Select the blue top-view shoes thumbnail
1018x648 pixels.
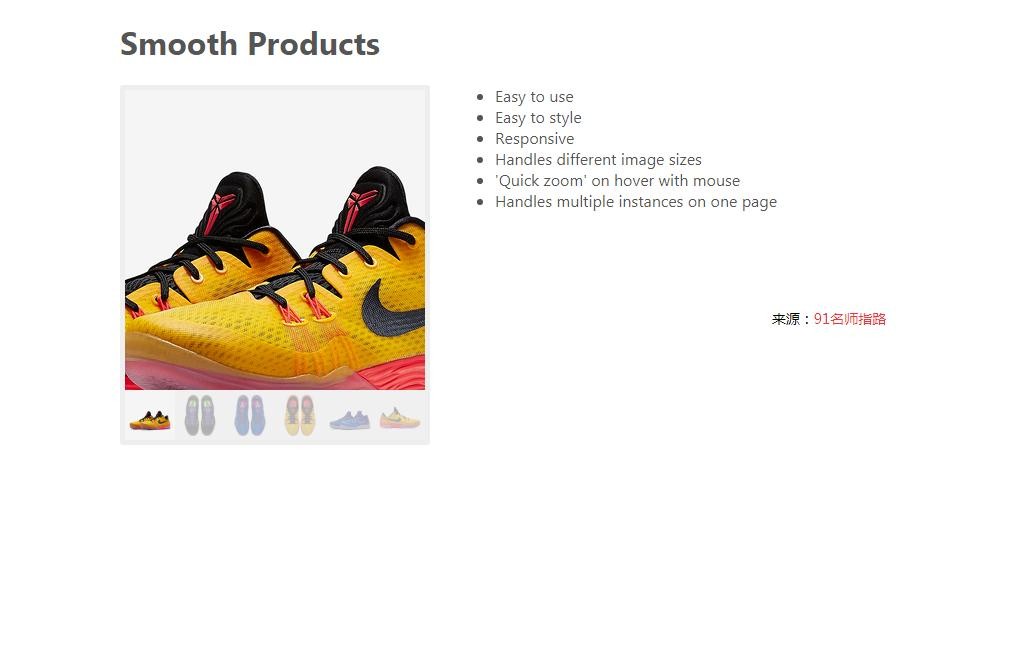click(250, 416)
